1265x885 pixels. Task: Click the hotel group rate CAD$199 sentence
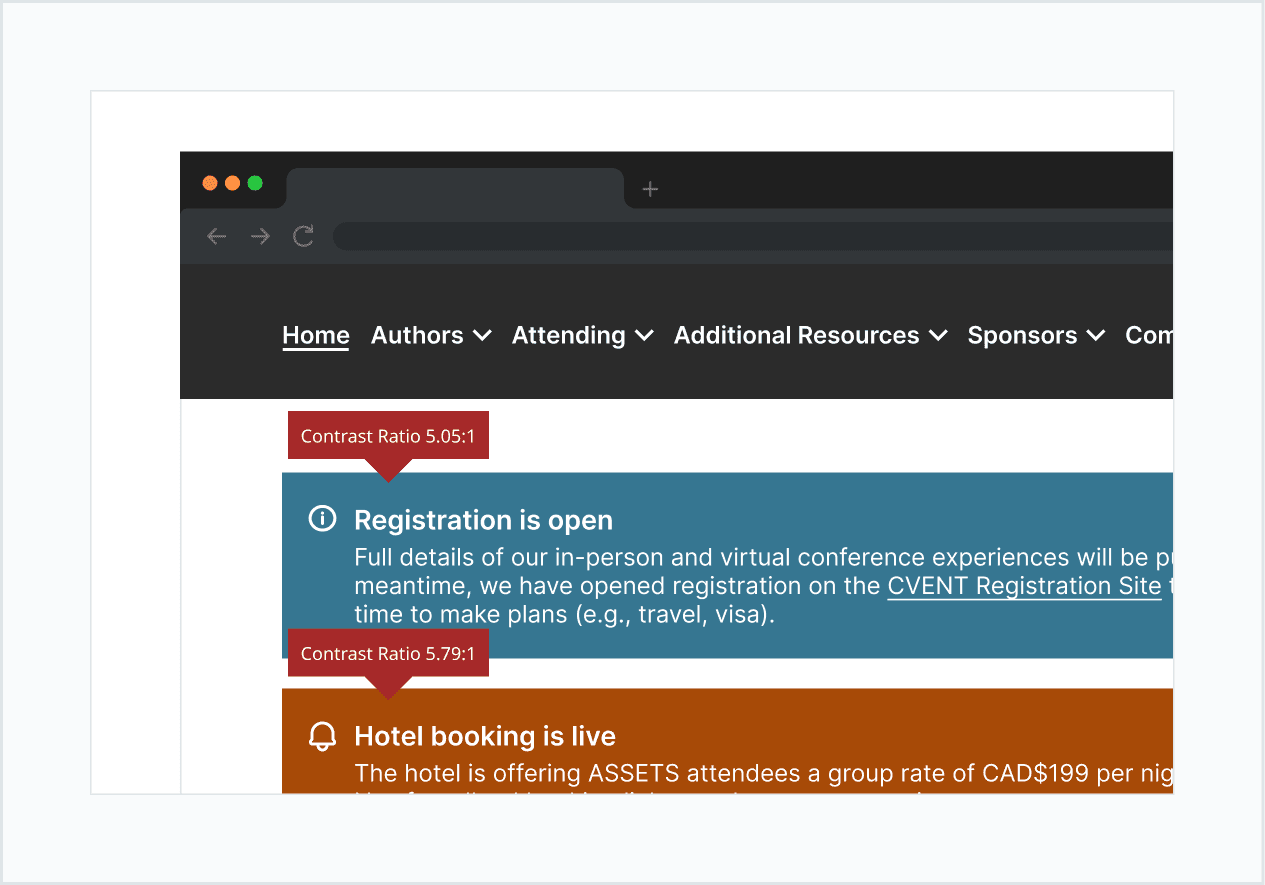click(764, 773)
